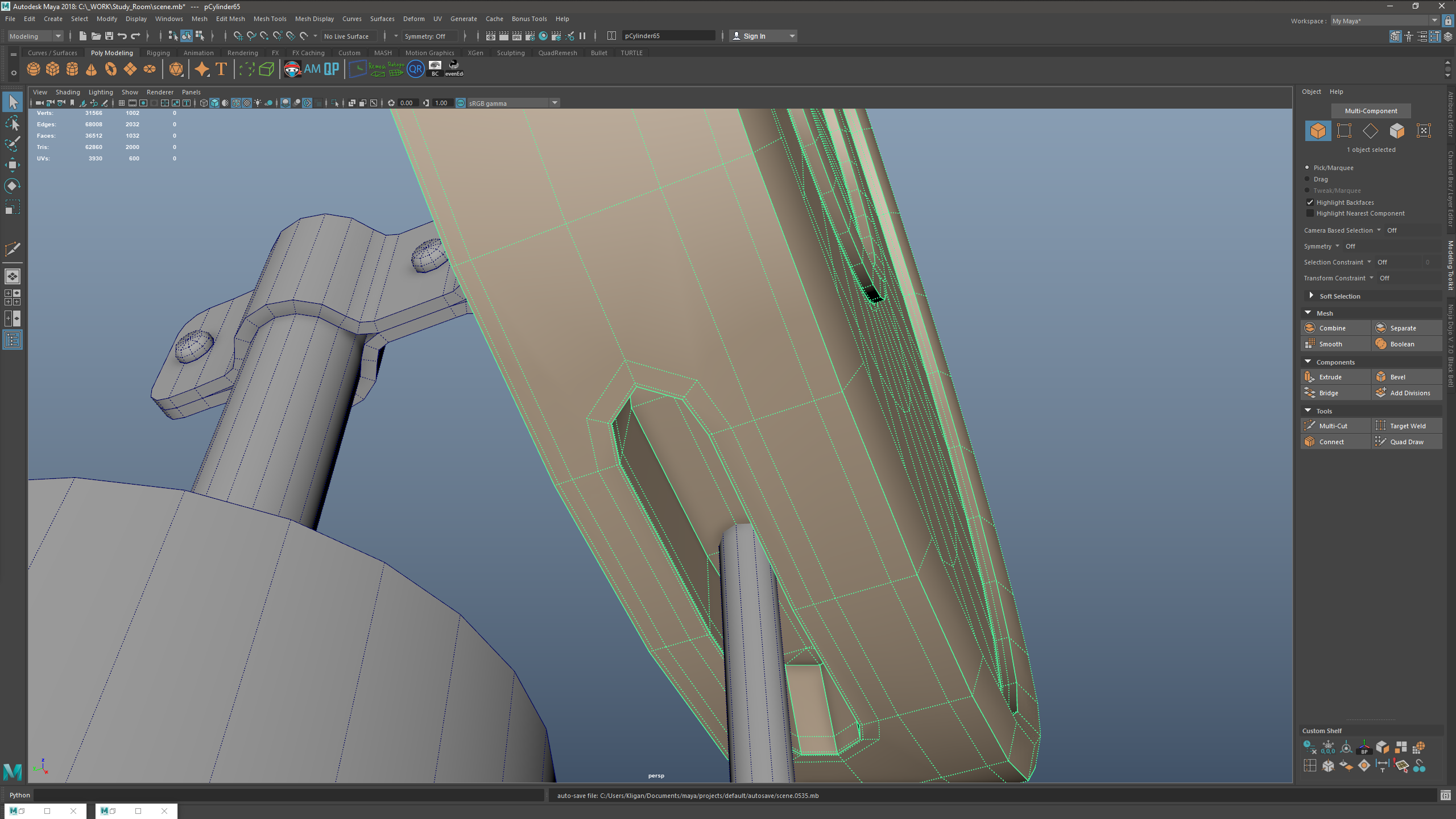Open the QR QuadRemesh shelf icon
This screenshot has width=1456, height=819.
pyautogui.click(x=416, y=69)
